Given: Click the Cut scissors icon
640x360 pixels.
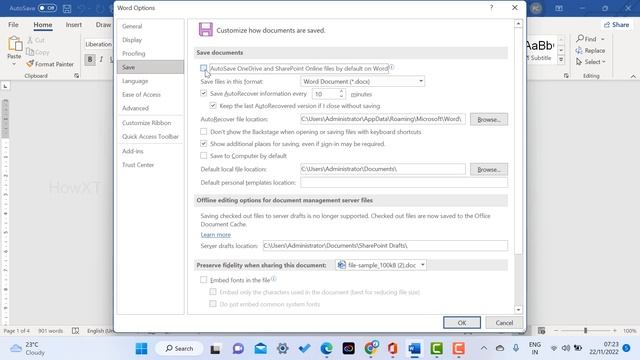Looking at the screenshot, I should coord(30,40).
